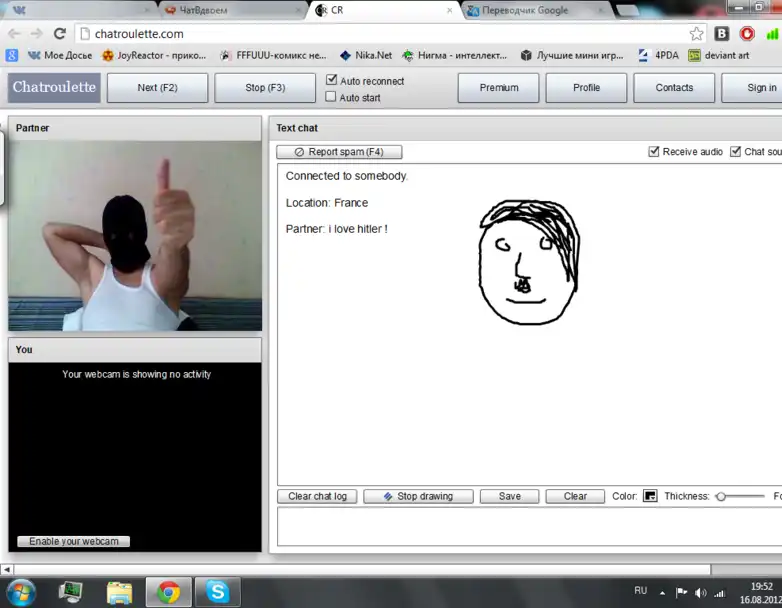Click the volume icon in system tray
The image size is (782, 608).
[701, 593]
